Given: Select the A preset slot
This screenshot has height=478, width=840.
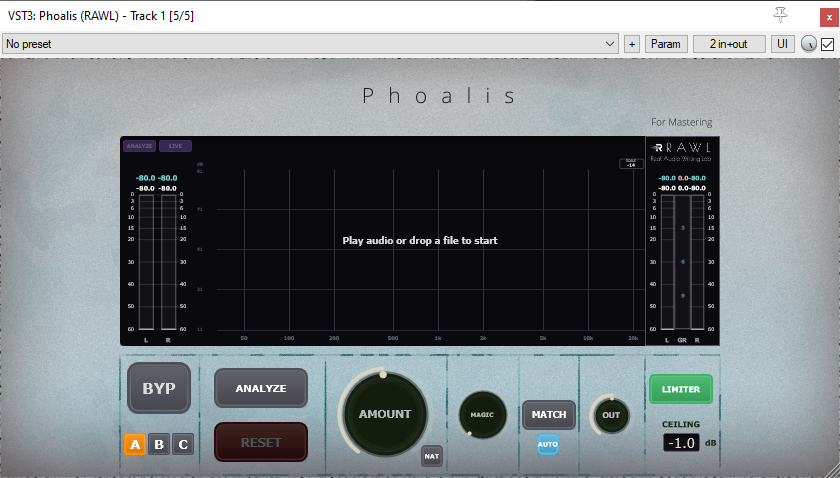Looking at the screenshot, I should (x=135, y=444).
